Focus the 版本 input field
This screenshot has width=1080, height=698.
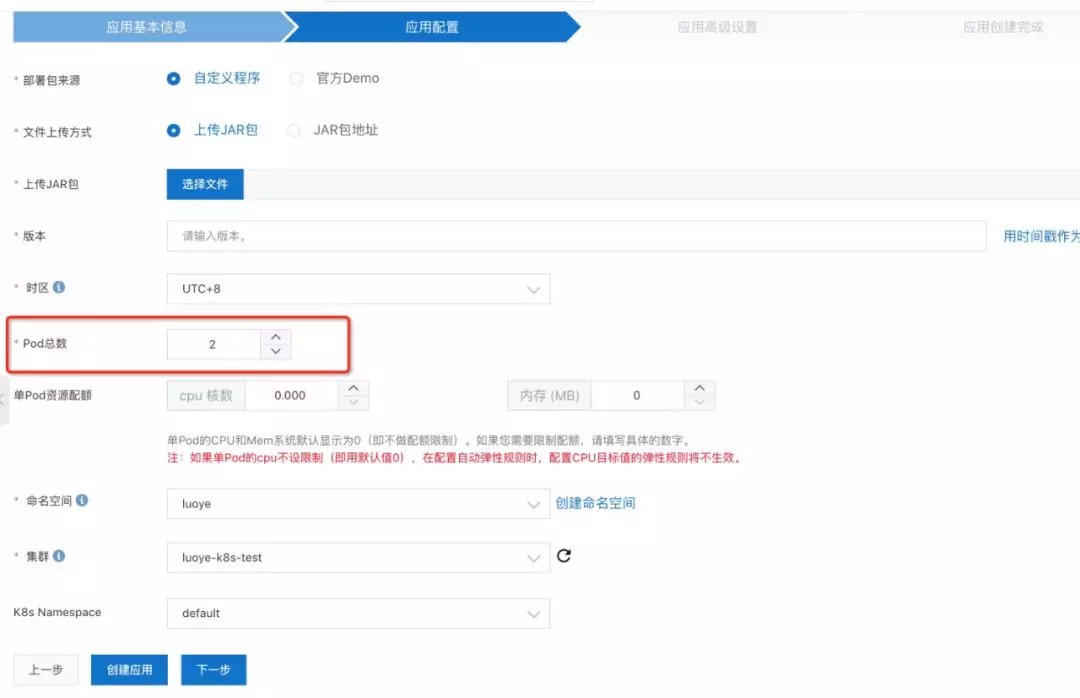coord(577,236)
